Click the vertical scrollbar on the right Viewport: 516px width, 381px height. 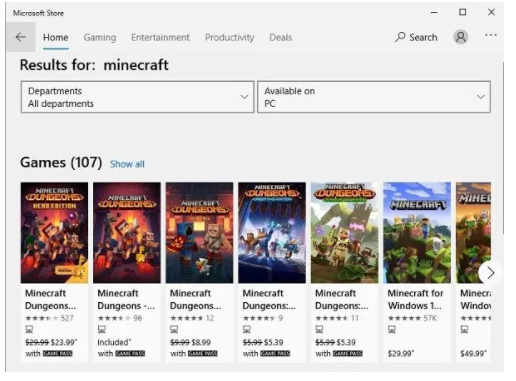pos(503,148)
